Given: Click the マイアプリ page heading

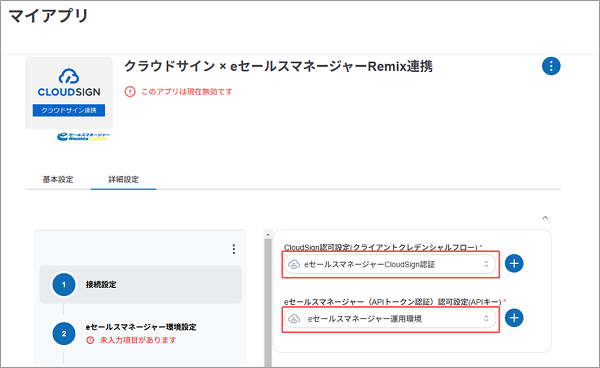Looking at the screenshot, I should [49, 16].
